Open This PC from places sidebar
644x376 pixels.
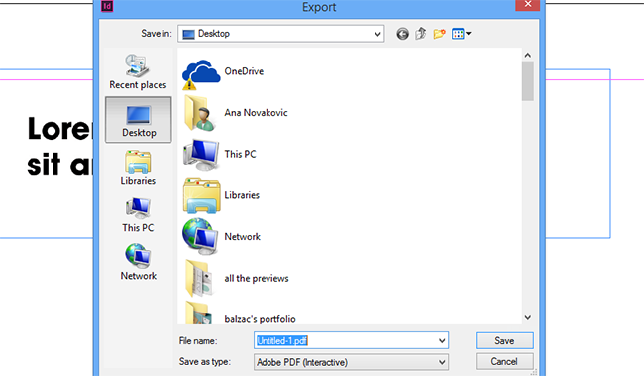click(138, 215)
